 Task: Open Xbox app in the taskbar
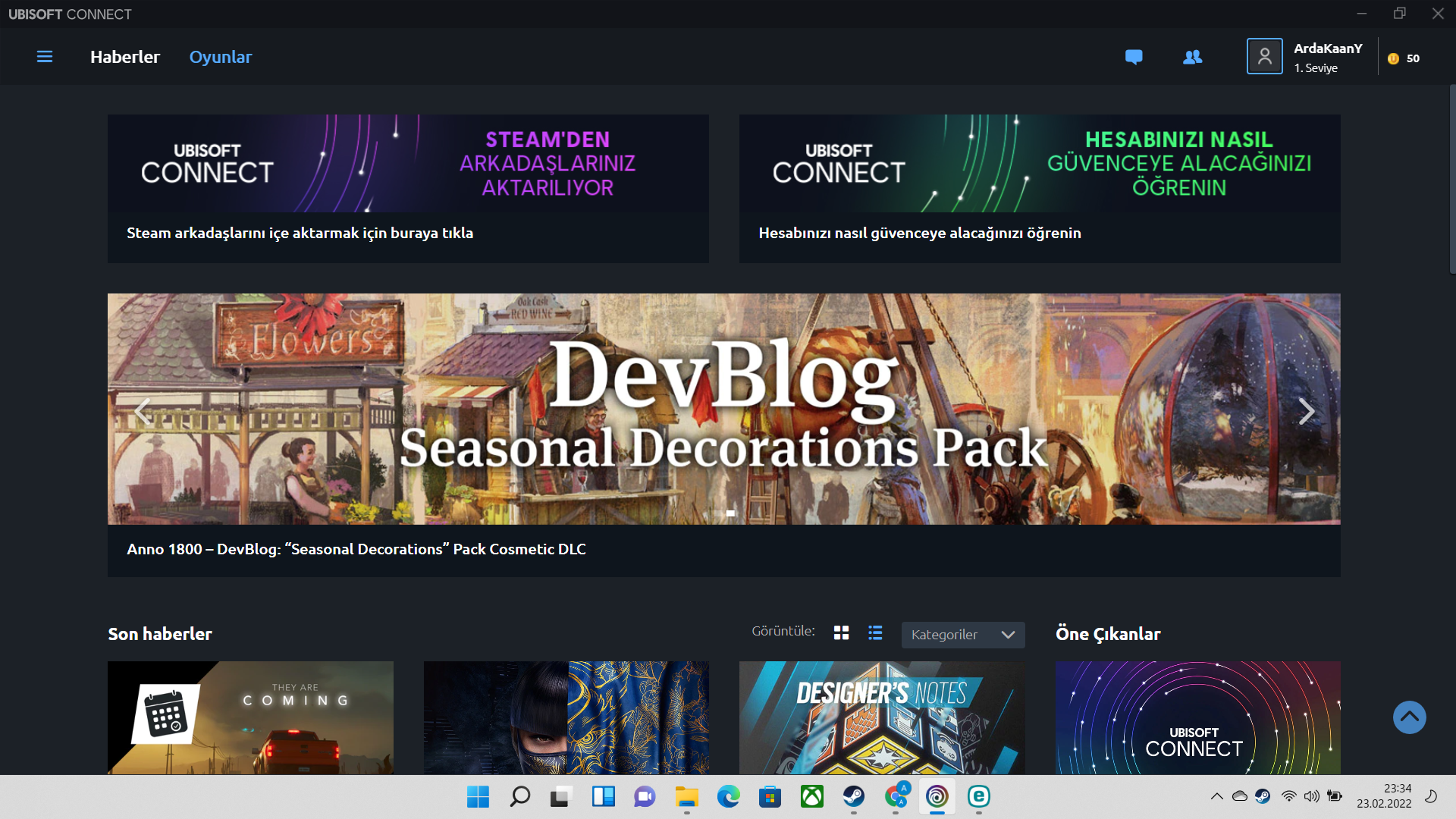[811, 796]
